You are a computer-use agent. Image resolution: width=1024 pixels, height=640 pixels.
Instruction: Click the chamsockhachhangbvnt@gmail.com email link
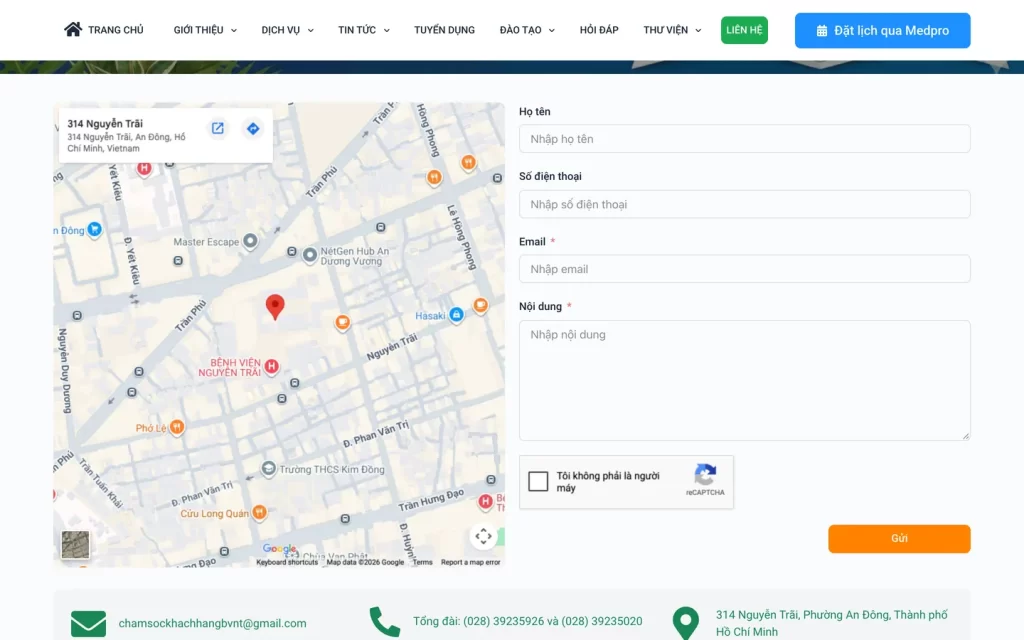212,623
